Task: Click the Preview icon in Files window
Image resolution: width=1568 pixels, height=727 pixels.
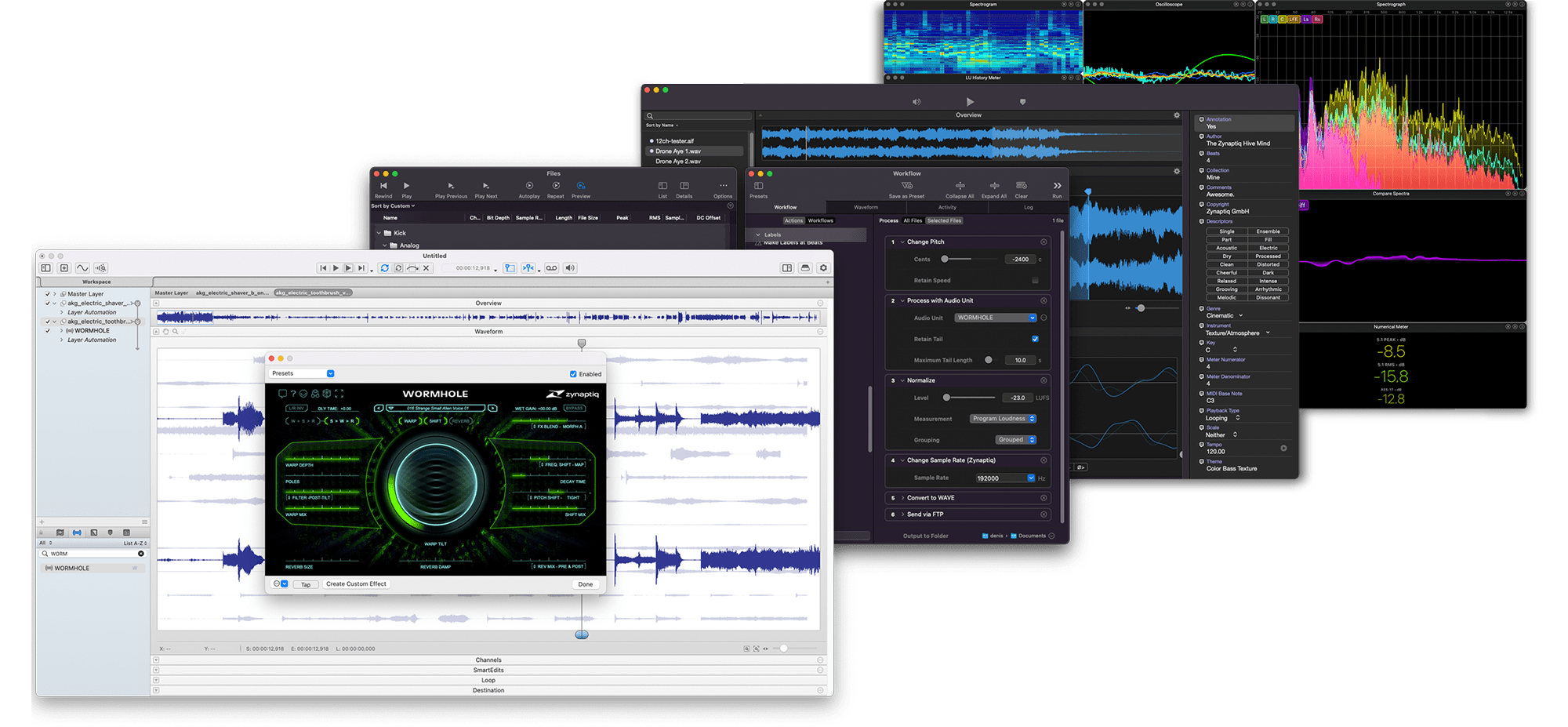Action: click(x=581, y=187)
